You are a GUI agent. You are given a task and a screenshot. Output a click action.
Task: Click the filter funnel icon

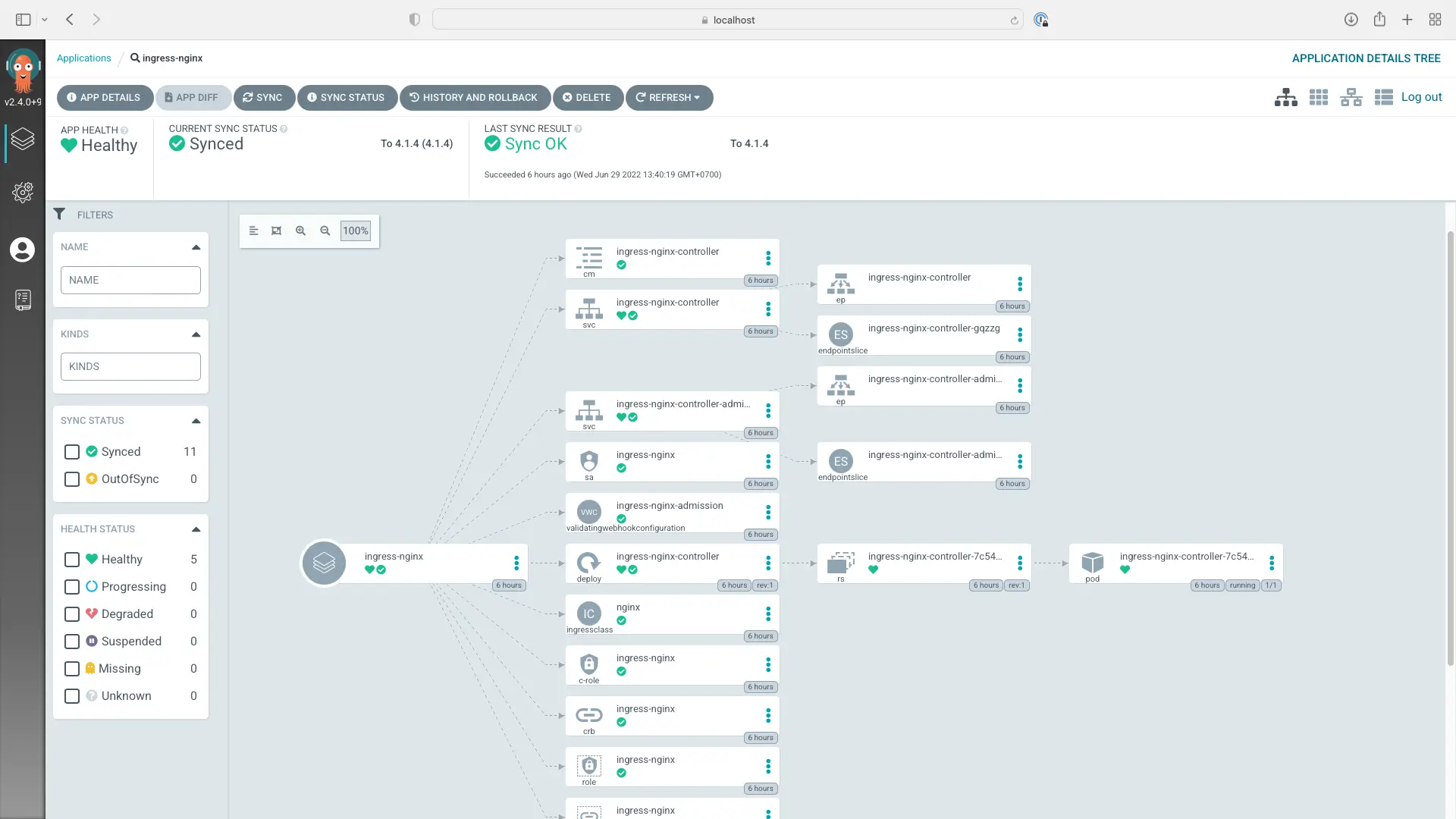(x=59, y=214)
